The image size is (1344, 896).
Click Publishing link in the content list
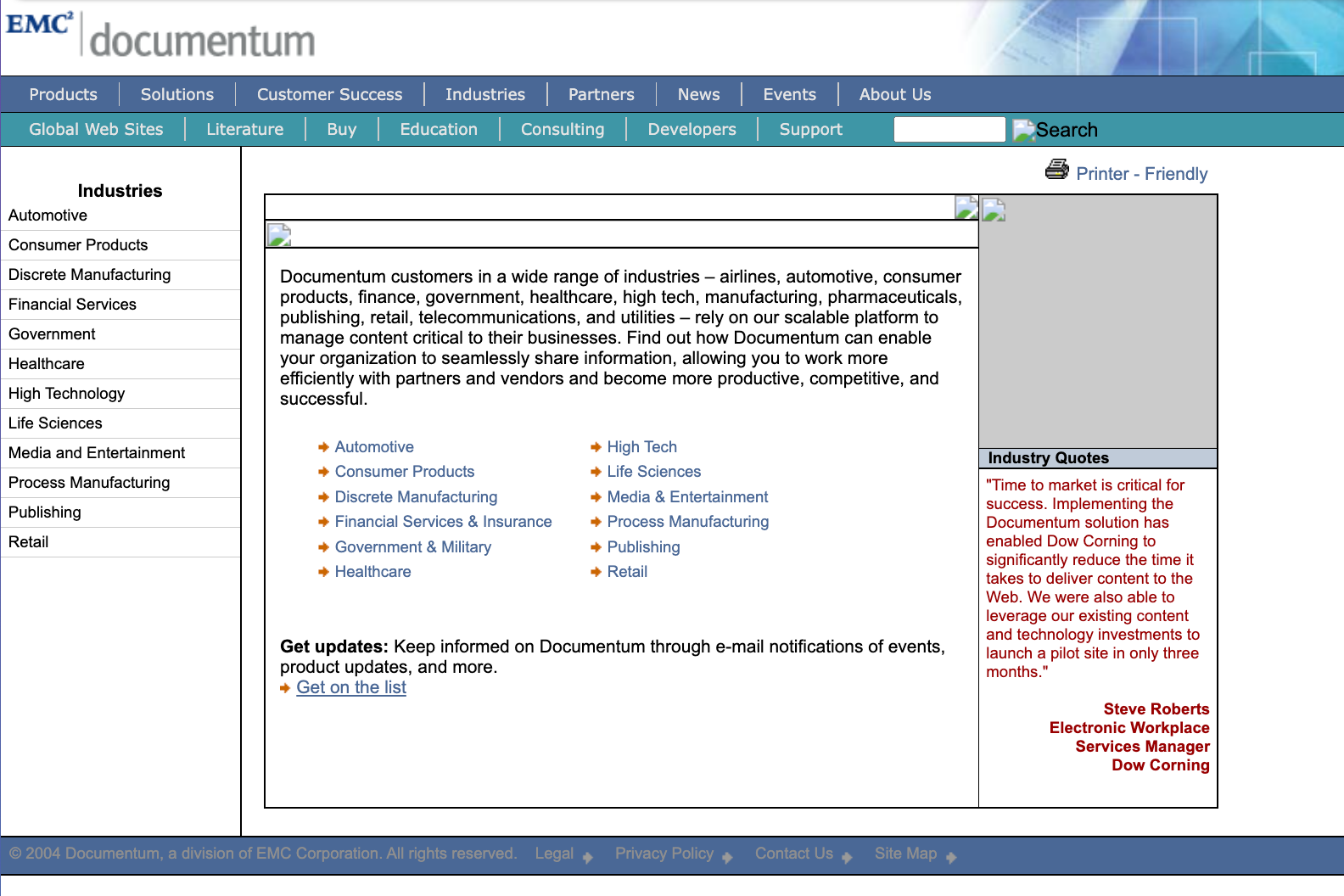coord(644,547)
